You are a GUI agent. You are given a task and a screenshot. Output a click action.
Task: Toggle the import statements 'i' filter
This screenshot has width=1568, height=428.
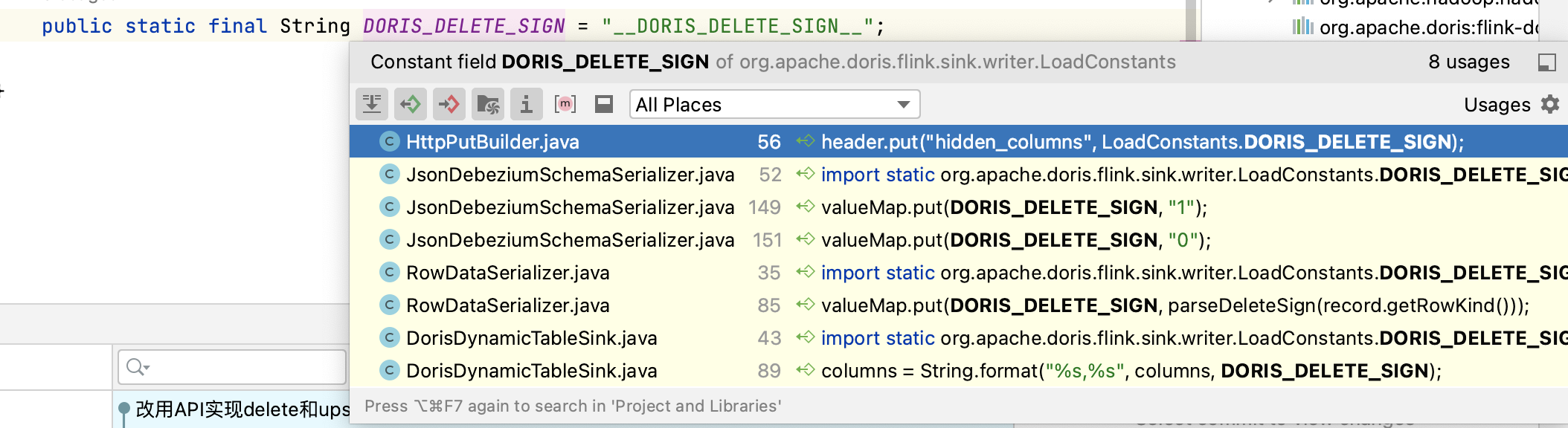(x=526, y=105)
